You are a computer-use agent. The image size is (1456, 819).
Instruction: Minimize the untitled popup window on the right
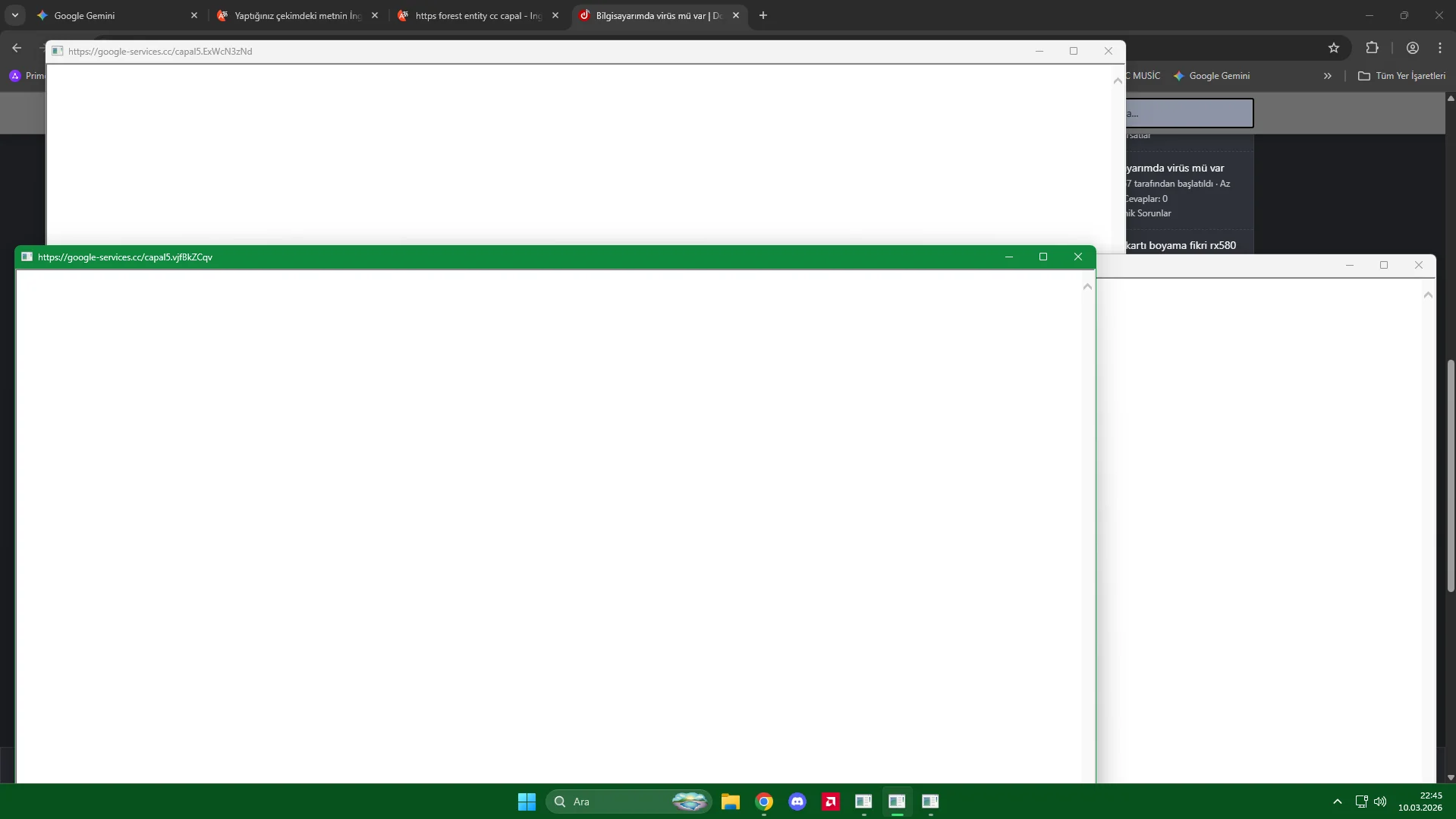coord(1350,265)
